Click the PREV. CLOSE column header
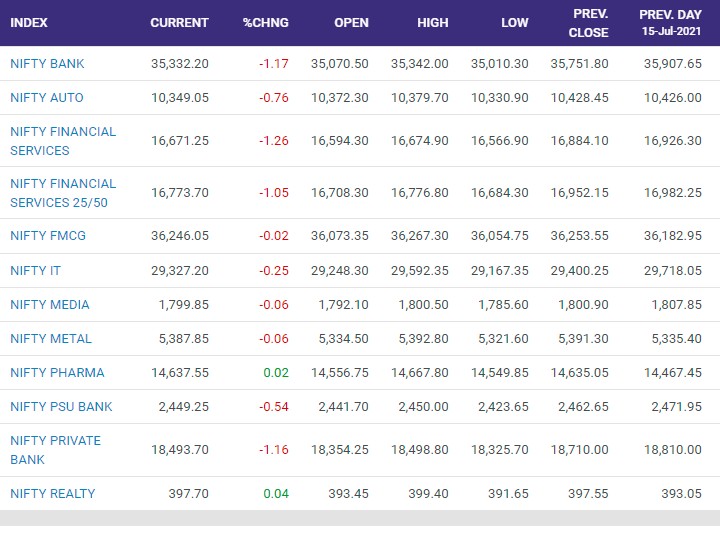 tap(589, 23)
